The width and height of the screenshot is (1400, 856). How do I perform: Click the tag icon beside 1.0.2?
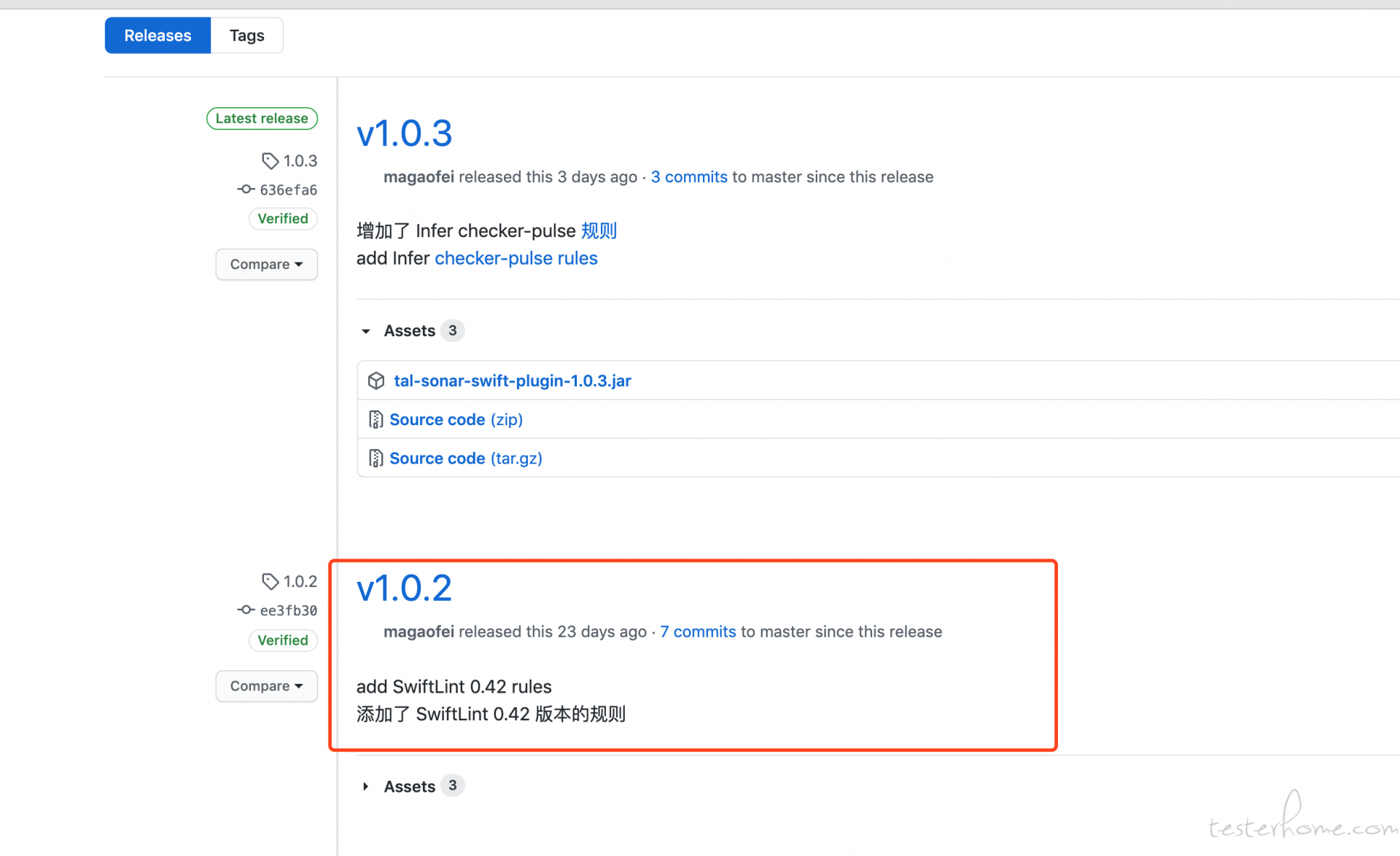tap(271, 581)
